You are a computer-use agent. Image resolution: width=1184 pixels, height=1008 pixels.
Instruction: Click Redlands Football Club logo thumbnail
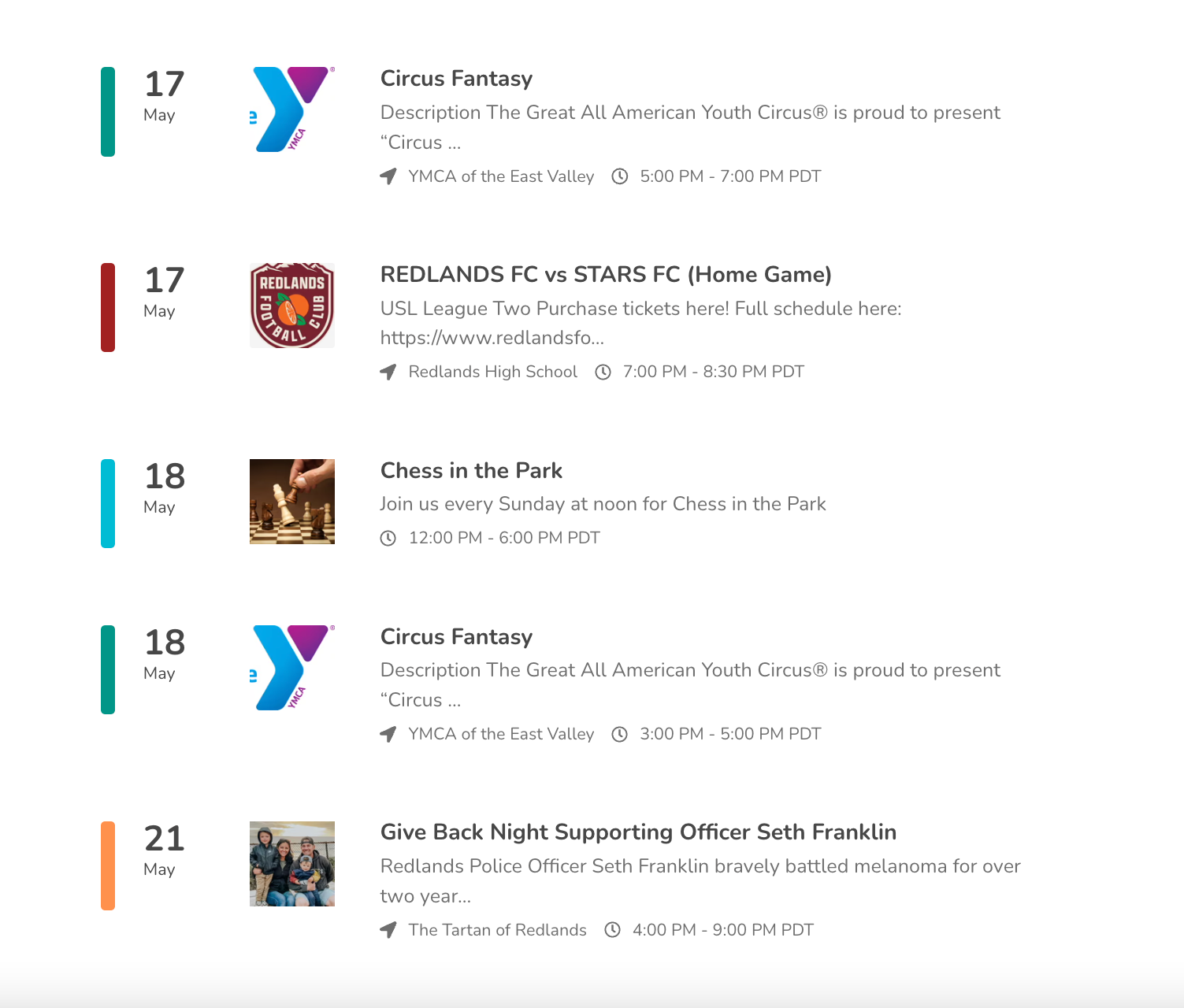292,306
